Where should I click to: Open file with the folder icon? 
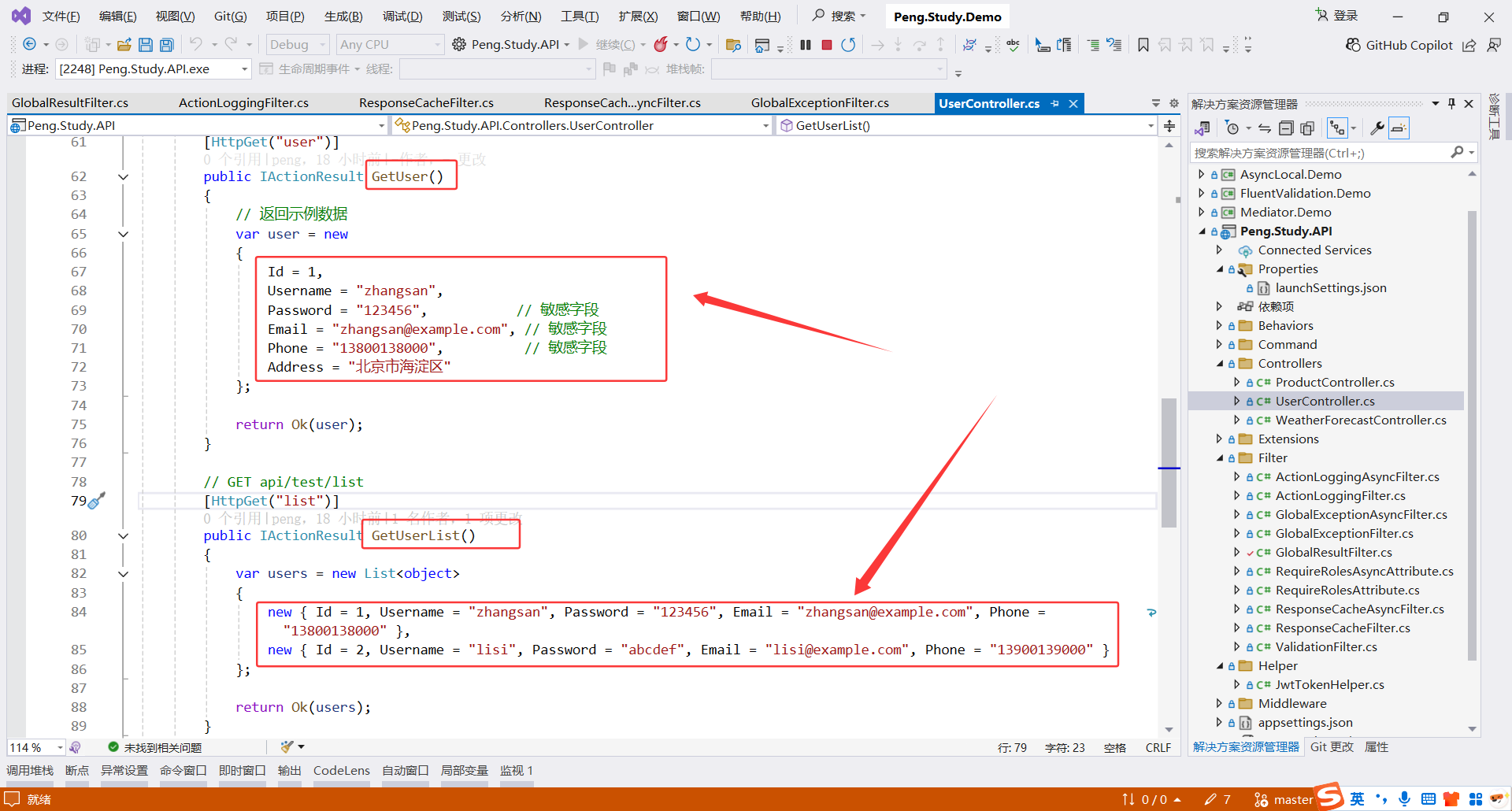pos(124,45)
